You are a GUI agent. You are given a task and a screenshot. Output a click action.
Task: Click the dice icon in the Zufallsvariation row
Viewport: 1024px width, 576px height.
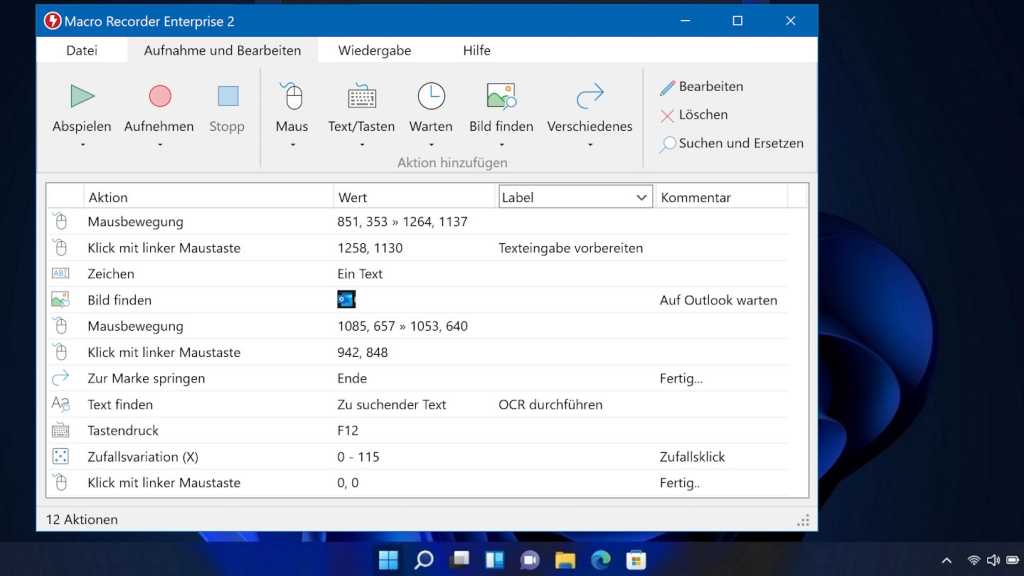click(60, 456)
